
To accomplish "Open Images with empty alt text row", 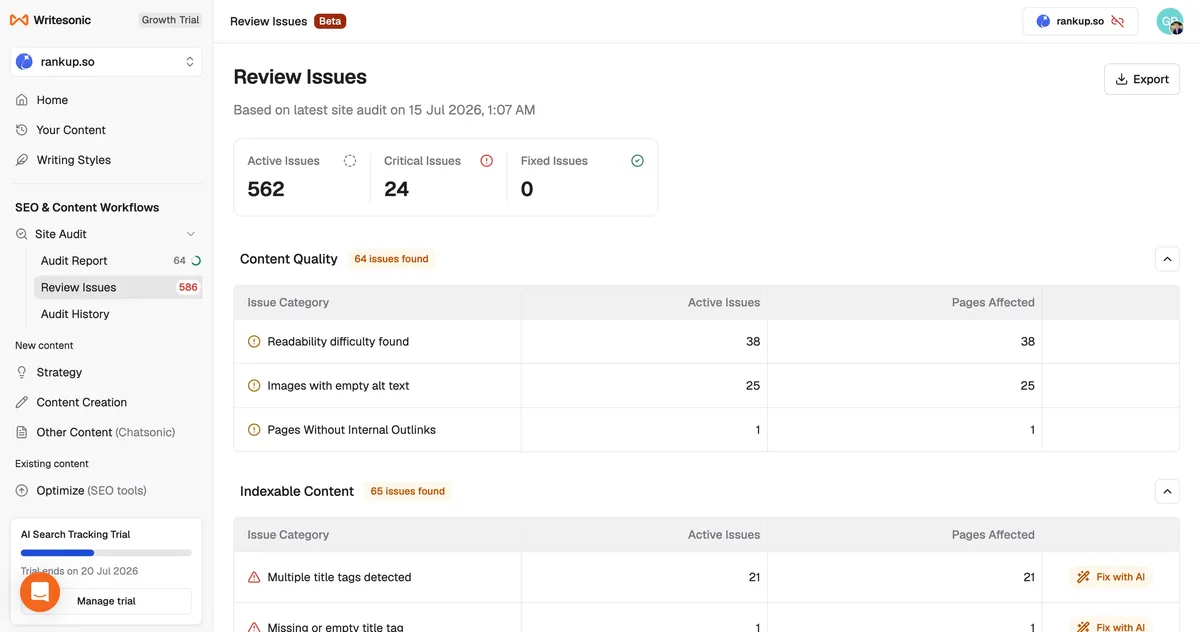I will [707, 385].
